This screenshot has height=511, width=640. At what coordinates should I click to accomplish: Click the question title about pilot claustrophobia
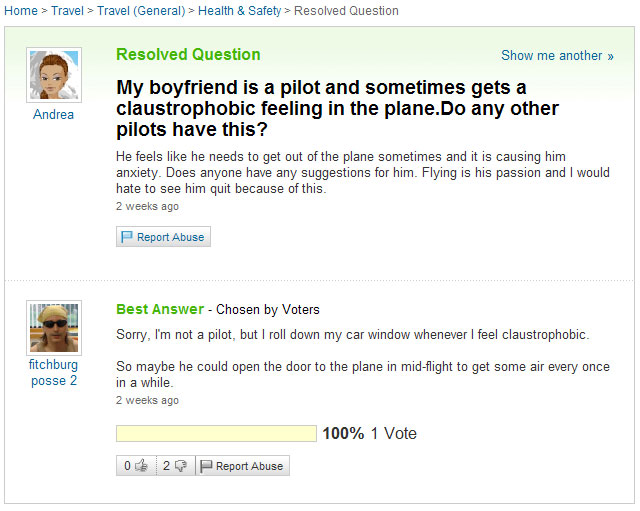pyautogui.click(x=337, y=109)
